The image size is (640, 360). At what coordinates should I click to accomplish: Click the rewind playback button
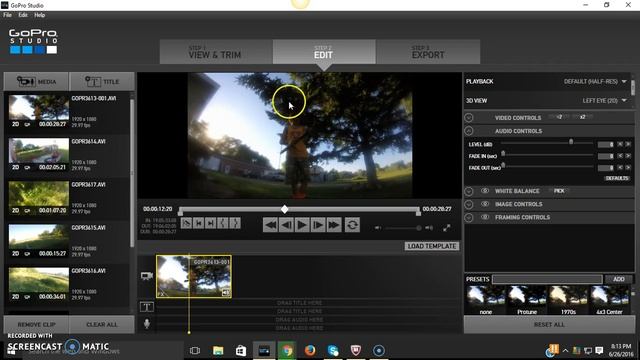point(270,225)
